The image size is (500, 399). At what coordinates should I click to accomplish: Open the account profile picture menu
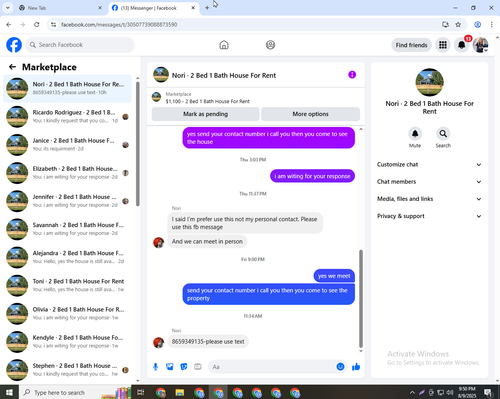[480, 45]
